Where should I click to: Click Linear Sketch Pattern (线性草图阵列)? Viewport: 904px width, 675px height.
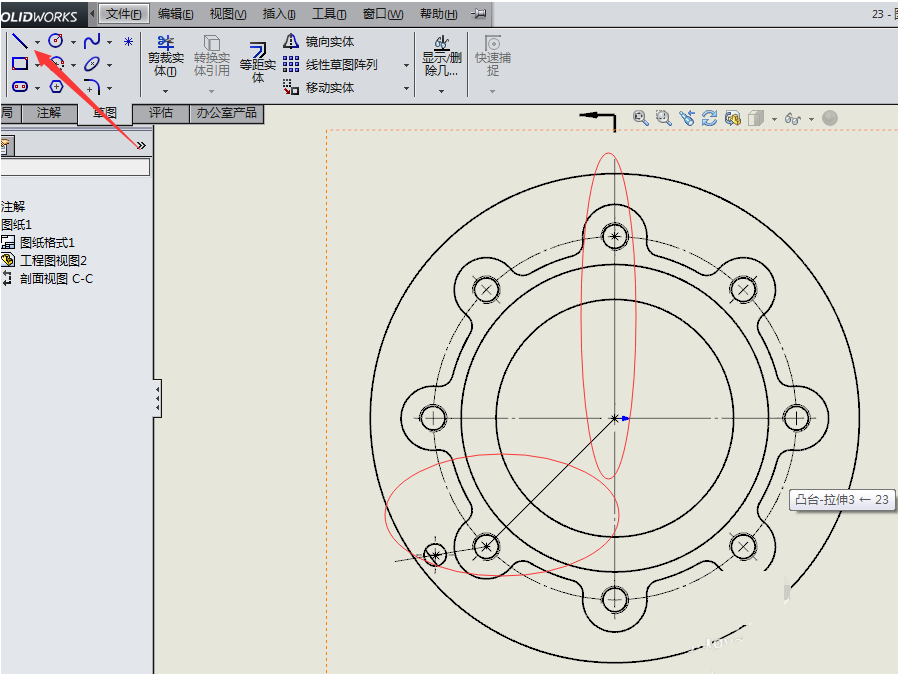point(340,64)
